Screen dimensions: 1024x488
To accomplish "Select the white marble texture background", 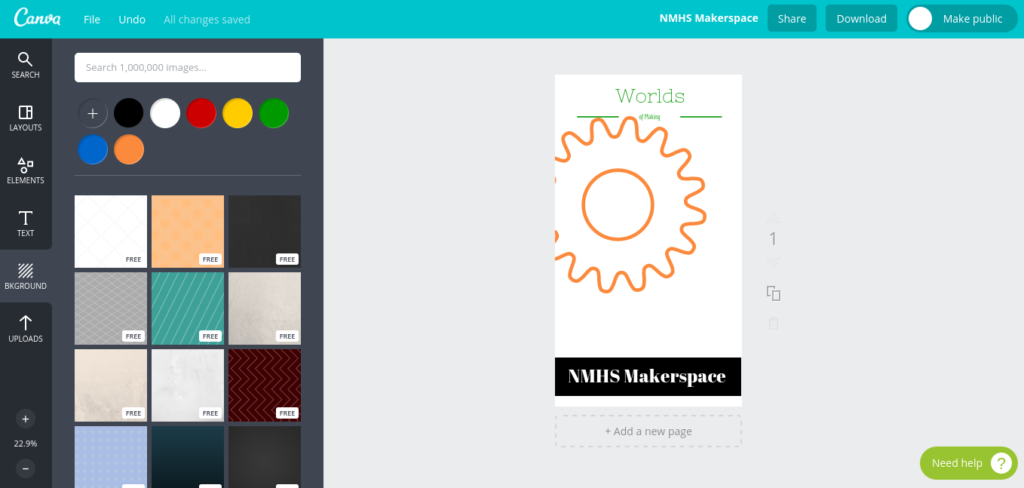I will point(188,385).
